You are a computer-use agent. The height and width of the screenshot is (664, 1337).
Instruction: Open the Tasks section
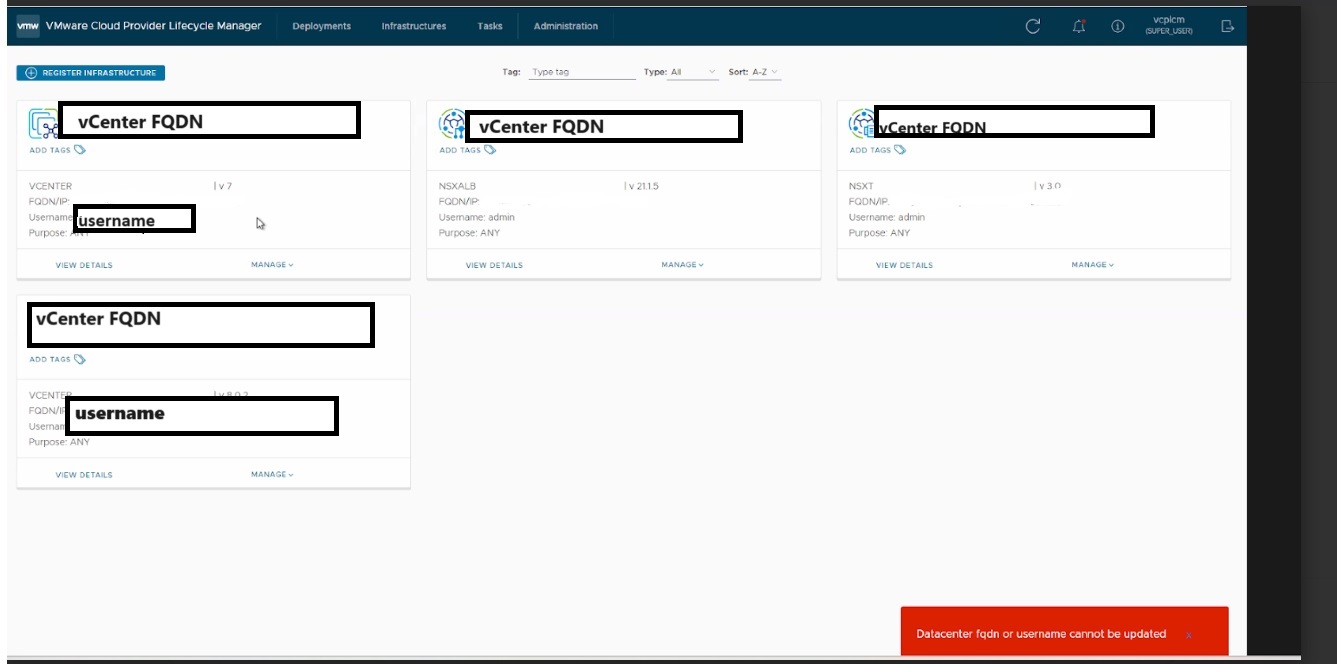[490, 26]
